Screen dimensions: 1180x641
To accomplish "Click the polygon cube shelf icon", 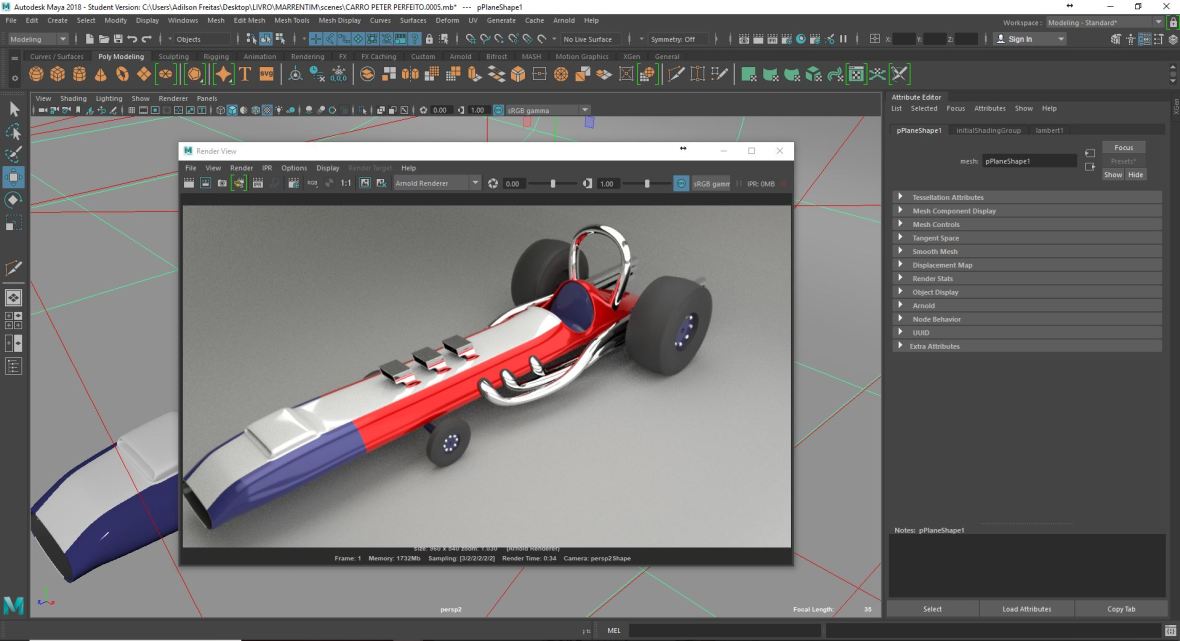I will (x=58, y=75).
